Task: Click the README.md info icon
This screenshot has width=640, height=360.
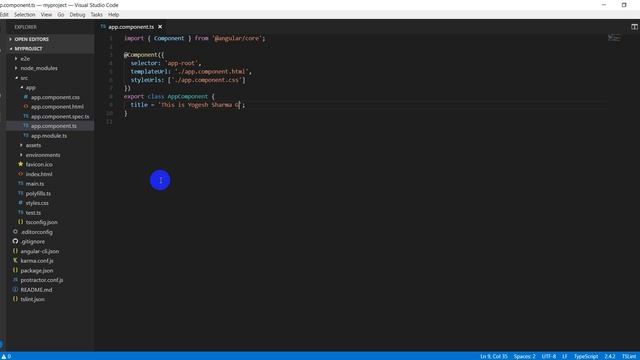Action: tap(15, 289)
